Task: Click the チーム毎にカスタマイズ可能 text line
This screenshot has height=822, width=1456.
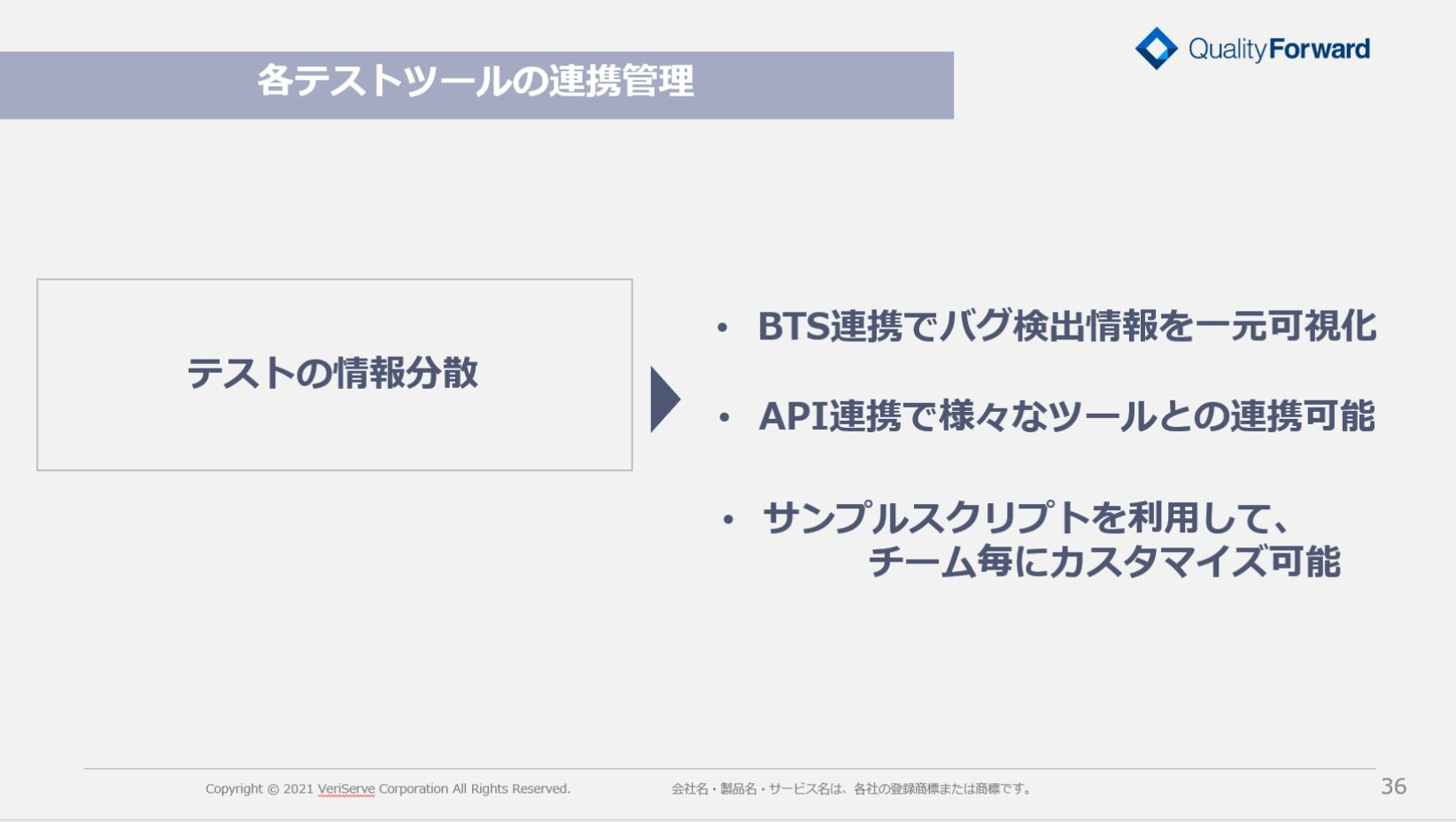Action: click(1104, 562)
